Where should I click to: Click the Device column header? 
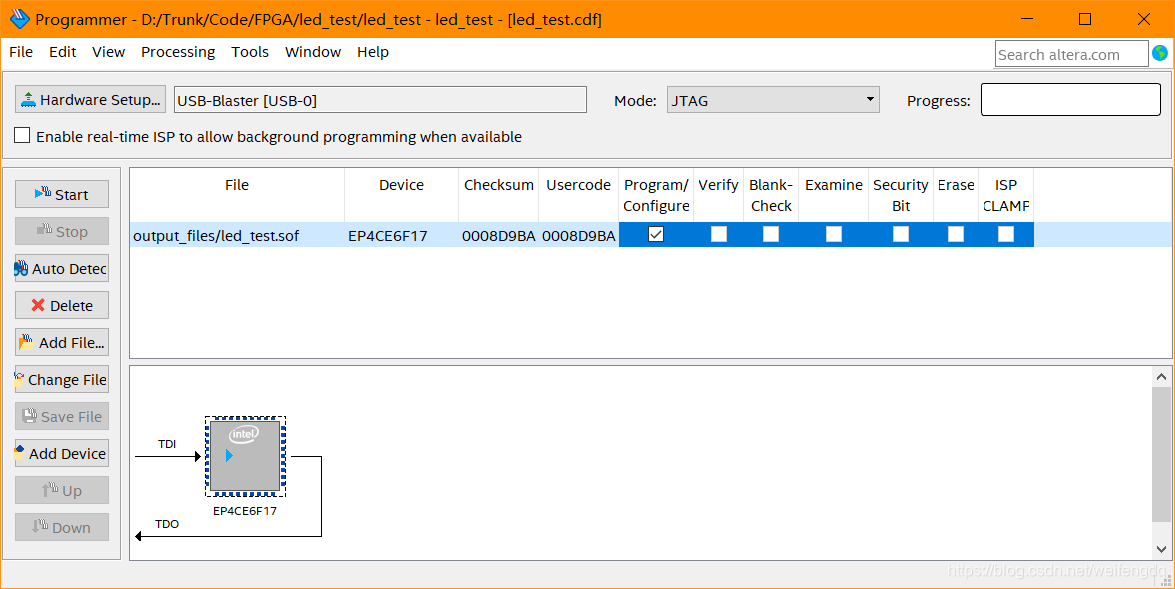coord(402,195)
